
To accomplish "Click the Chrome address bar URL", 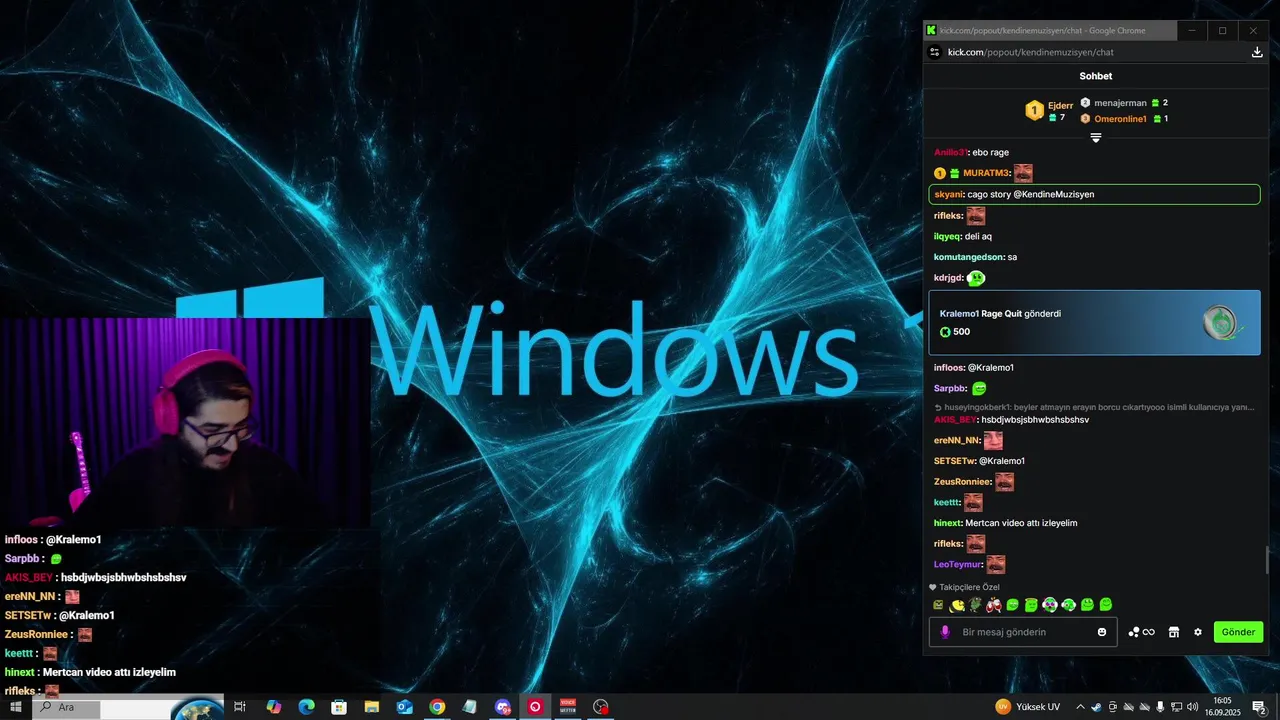I will 1030,52.
